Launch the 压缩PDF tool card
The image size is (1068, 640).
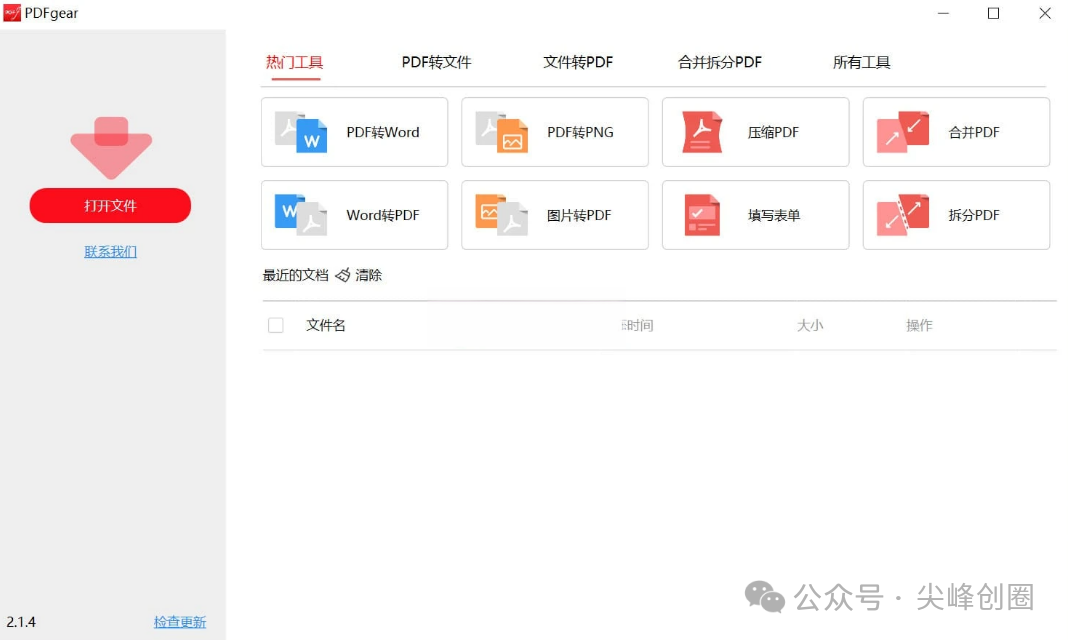[755, 132]
